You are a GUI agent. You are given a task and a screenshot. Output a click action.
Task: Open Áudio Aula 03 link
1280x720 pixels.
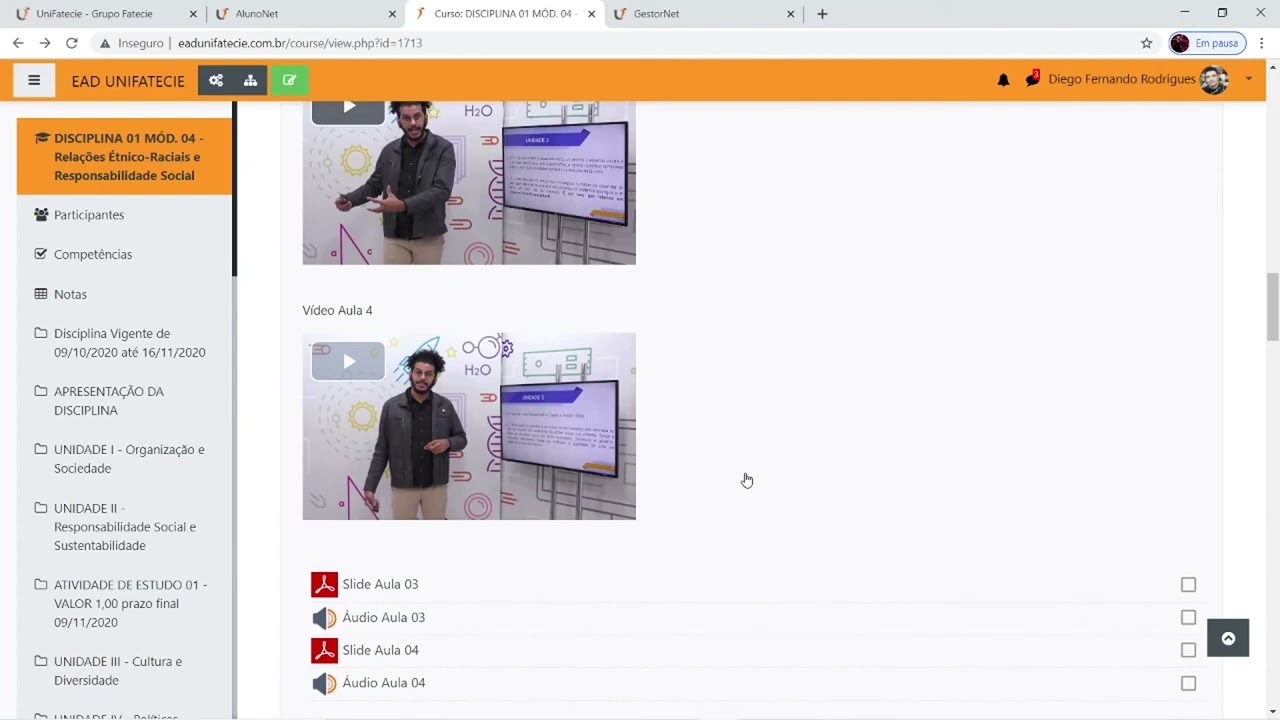(x=383, y=617)
